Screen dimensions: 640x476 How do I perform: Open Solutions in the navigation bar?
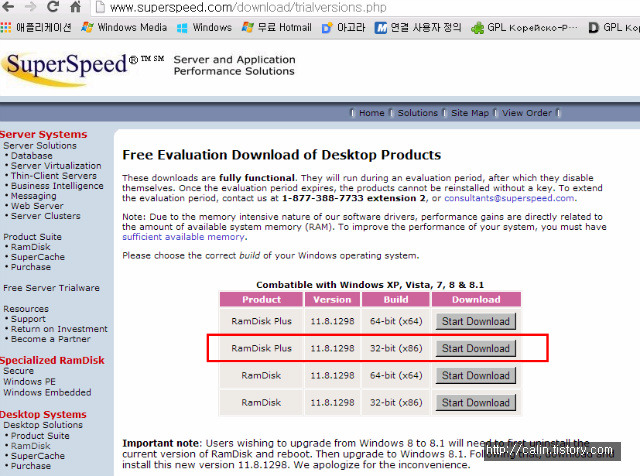pos(418,113)
